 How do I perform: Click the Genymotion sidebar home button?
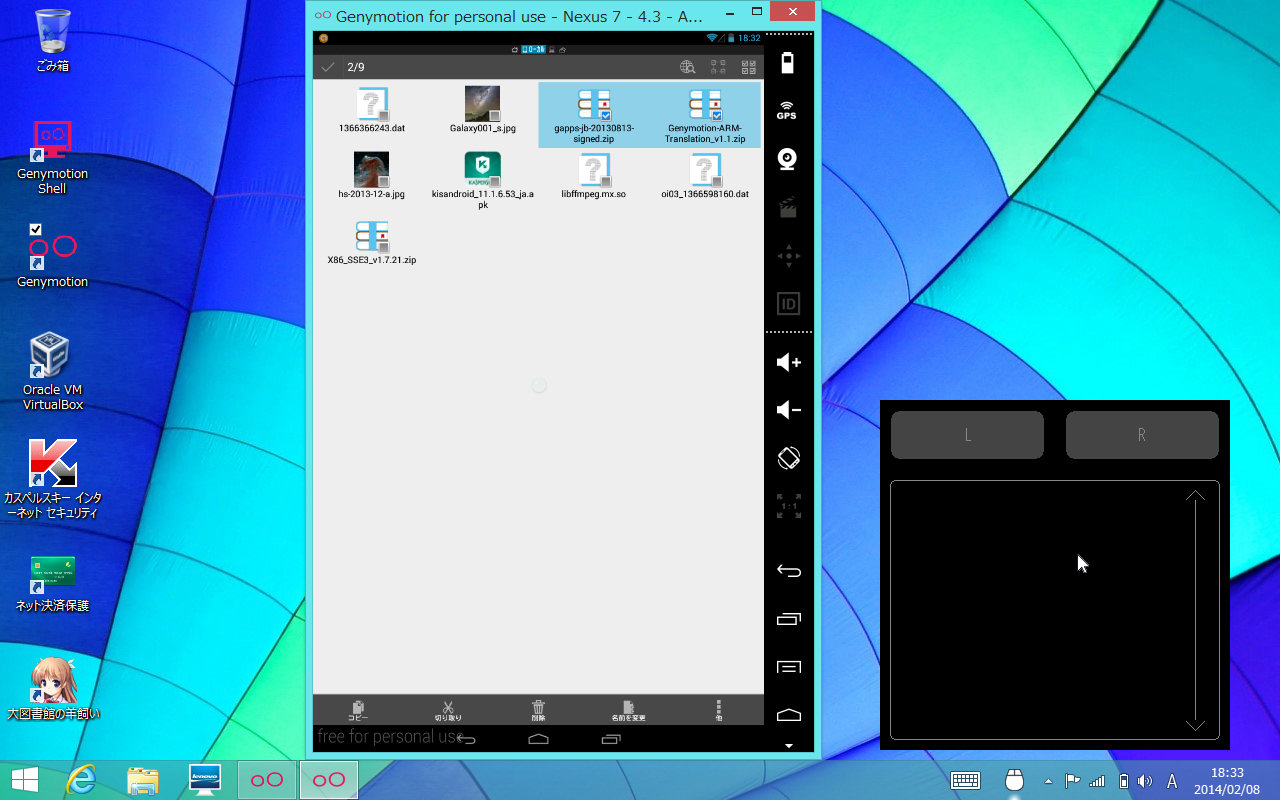point(788,714)
